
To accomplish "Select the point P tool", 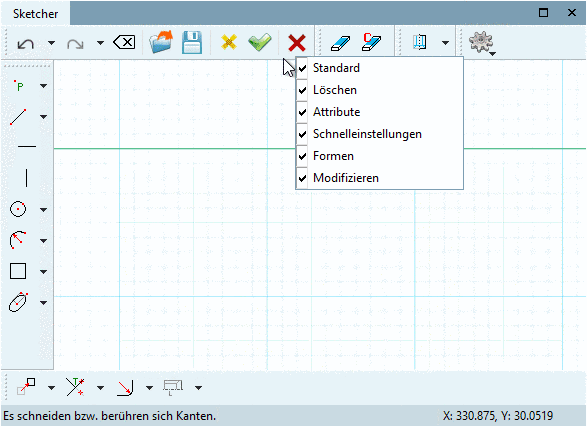I will [19, 86].
